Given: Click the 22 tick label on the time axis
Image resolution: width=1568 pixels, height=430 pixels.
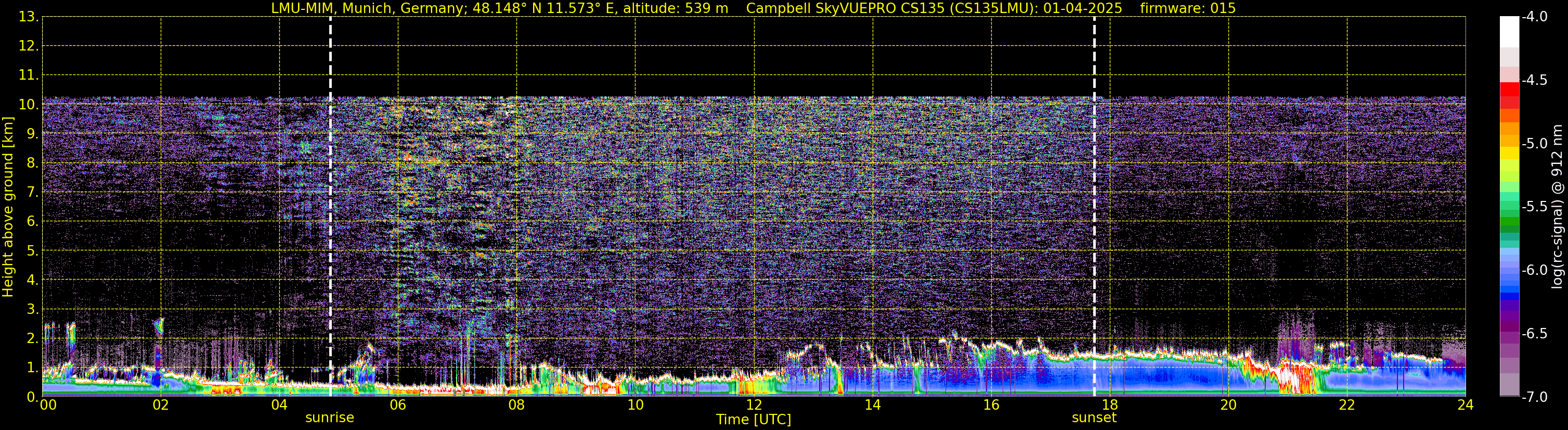Looking at the screenshot, I should (1347, 405).
